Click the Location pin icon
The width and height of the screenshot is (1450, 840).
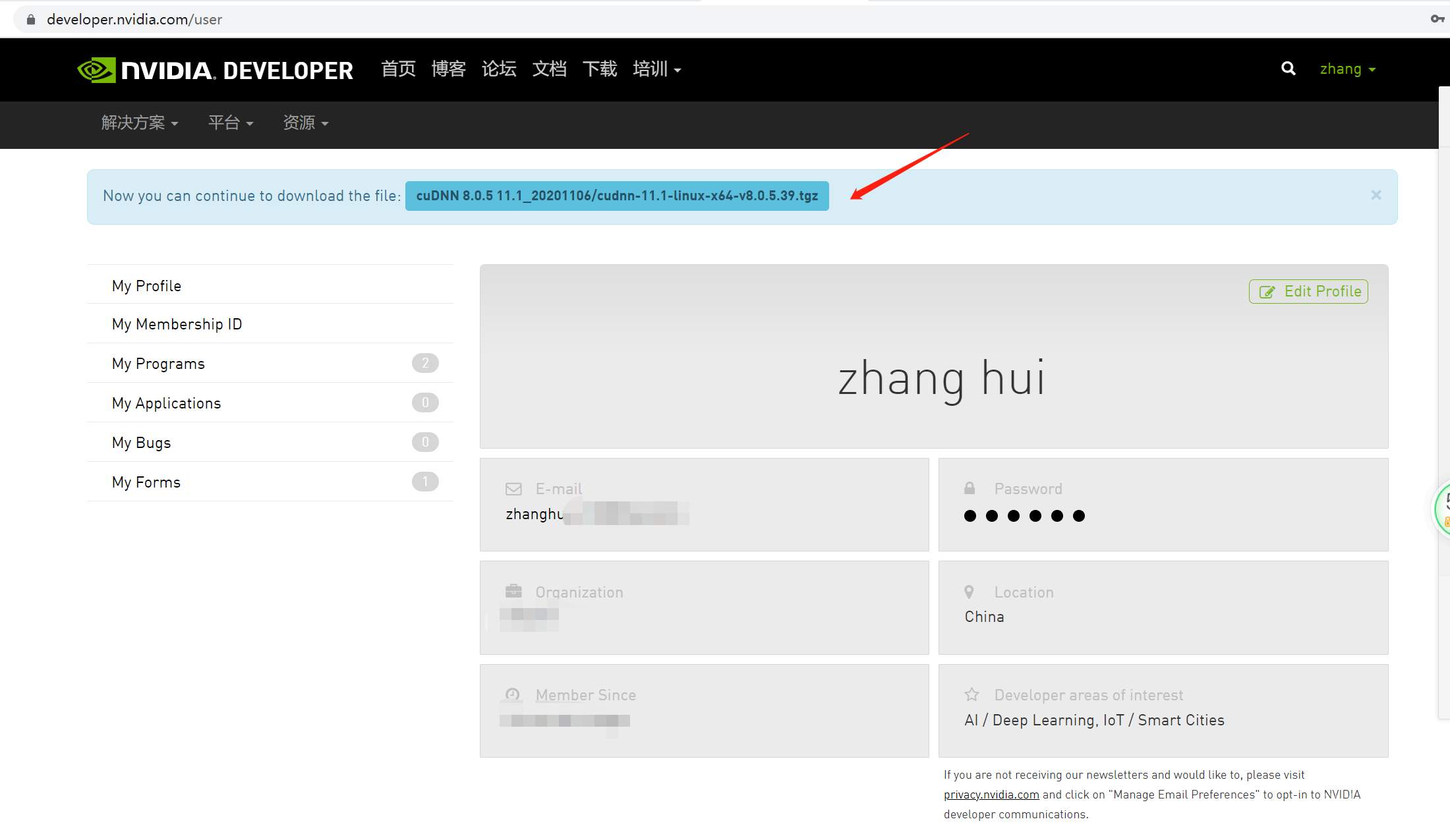click(969, 592)
